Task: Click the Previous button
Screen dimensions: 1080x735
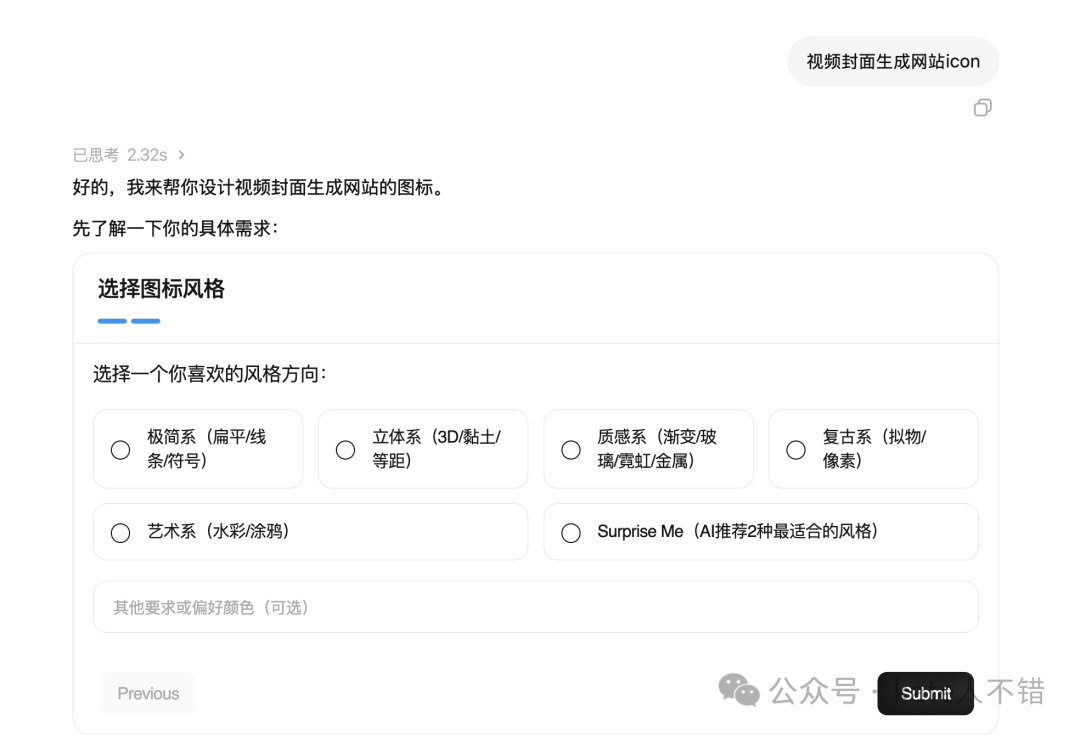Action: tap(148, 693)
